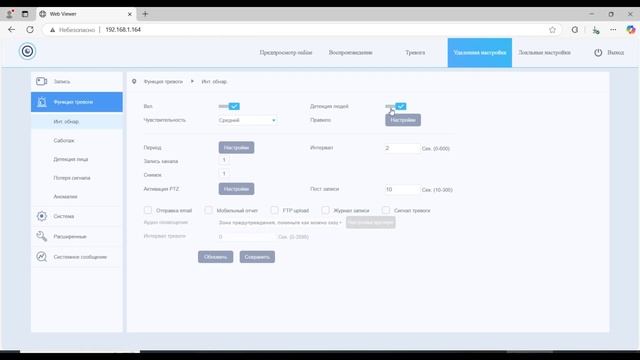Close the Web Viewer tab
The image size is (640, 360).
130,14
